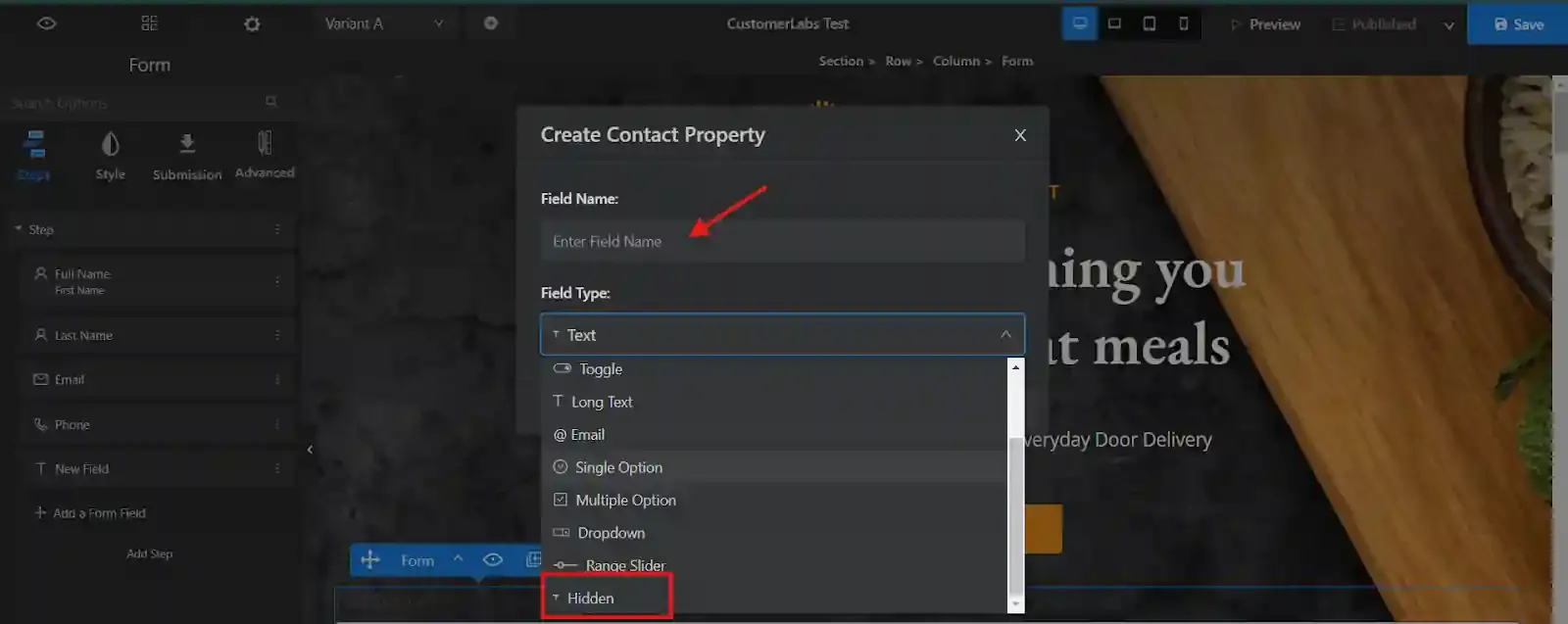Open the Style tab
This screenshot has width=1568, height=624.
pyautogui.click(x=110, y=155)
